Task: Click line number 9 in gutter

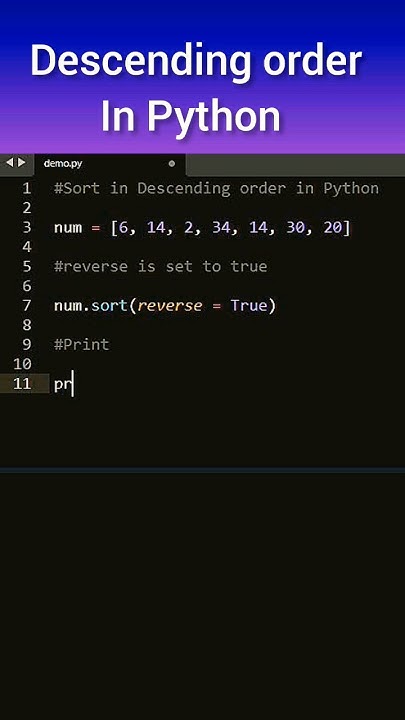Action: pyautogui.click(x=26, y=344)
